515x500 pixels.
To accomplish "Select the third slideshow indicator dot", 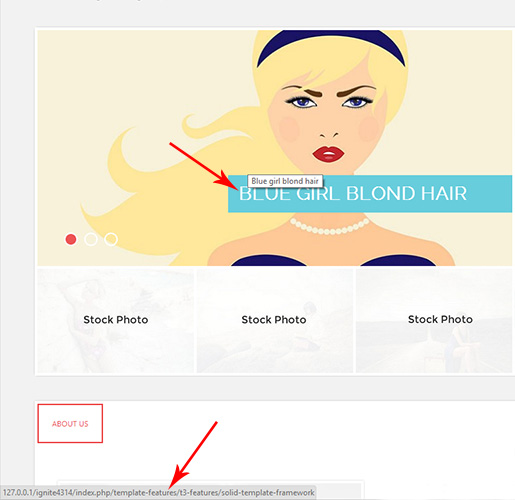I will [x=111, y=239].
